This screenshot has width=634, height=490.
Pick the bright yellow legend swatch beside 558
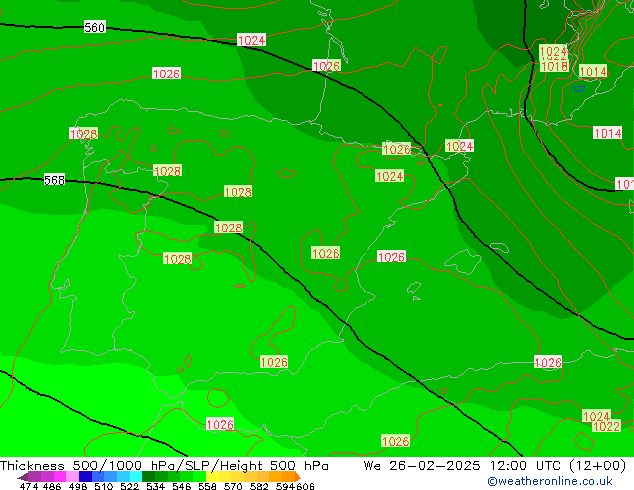coord(212,477)
